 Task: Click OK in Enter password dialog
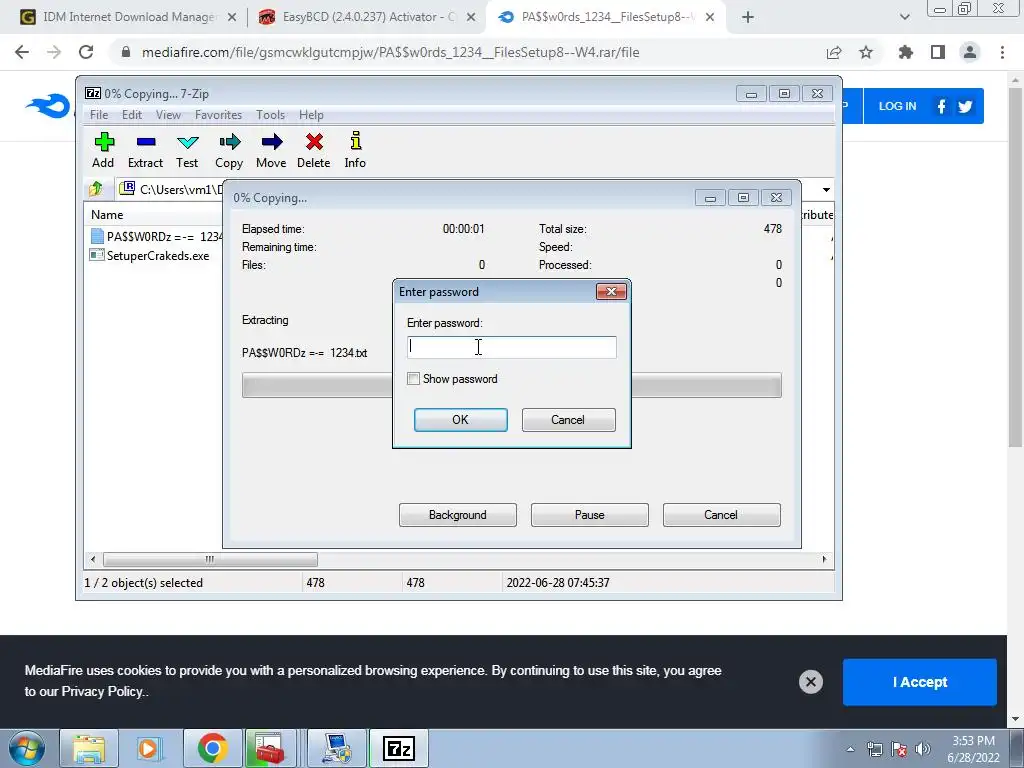460,420
